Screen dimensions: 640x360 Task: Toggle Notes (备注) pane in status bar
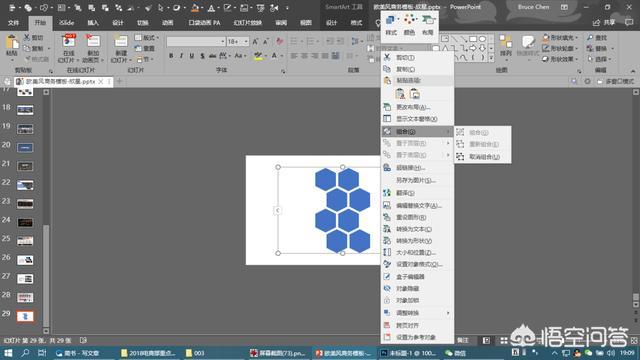462,340
